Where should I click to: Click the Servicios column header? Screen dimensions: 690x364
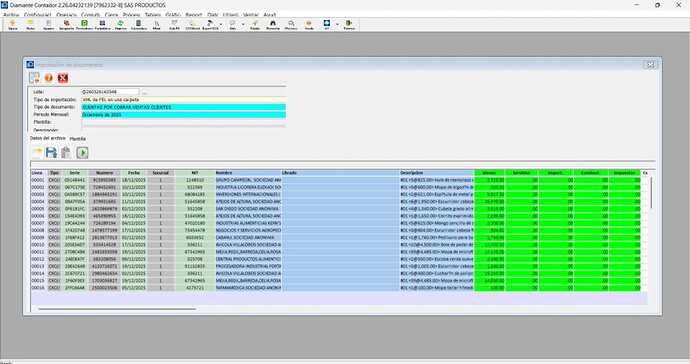521,173
